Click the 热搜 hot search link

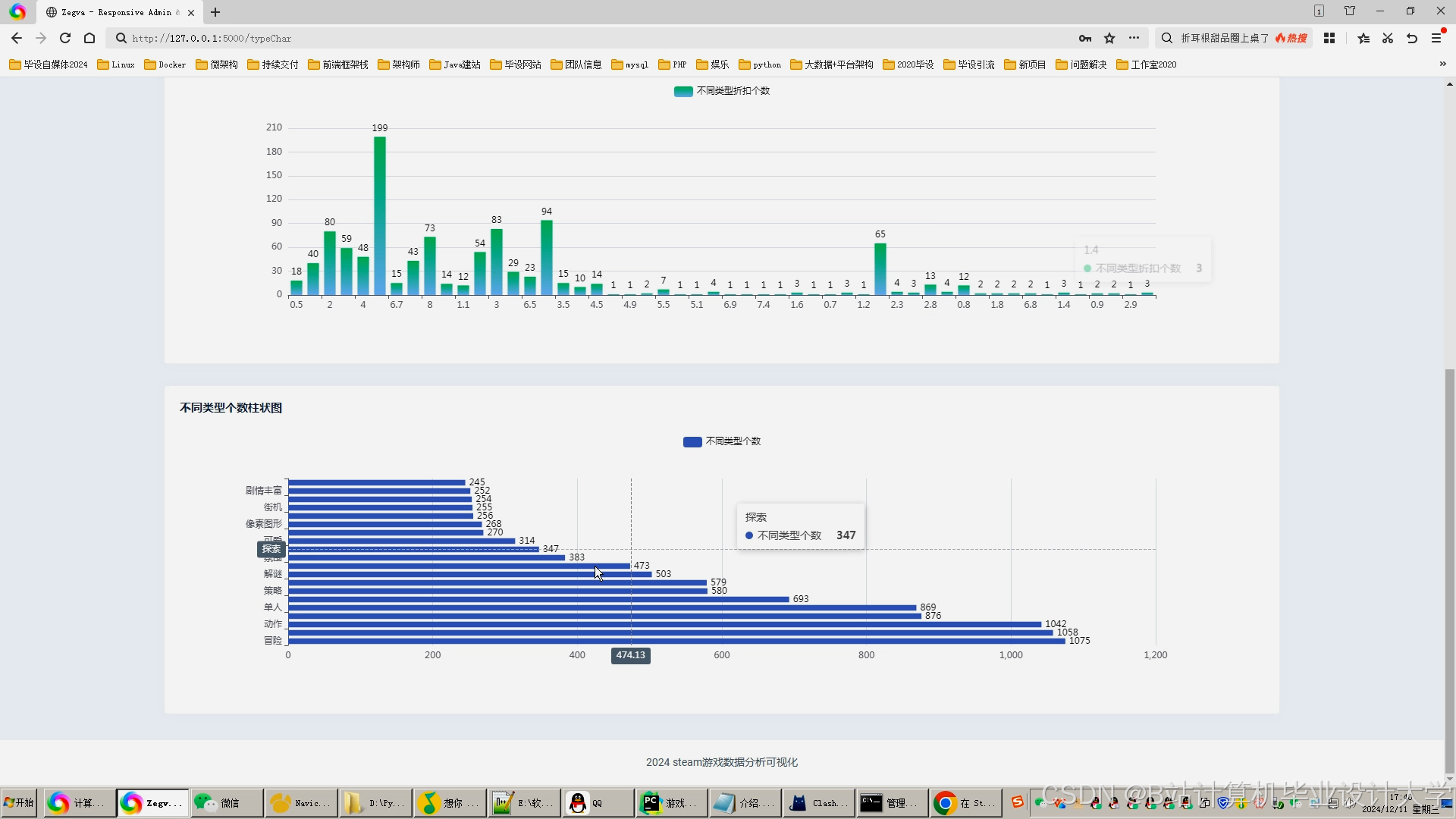pos(1291,38)
